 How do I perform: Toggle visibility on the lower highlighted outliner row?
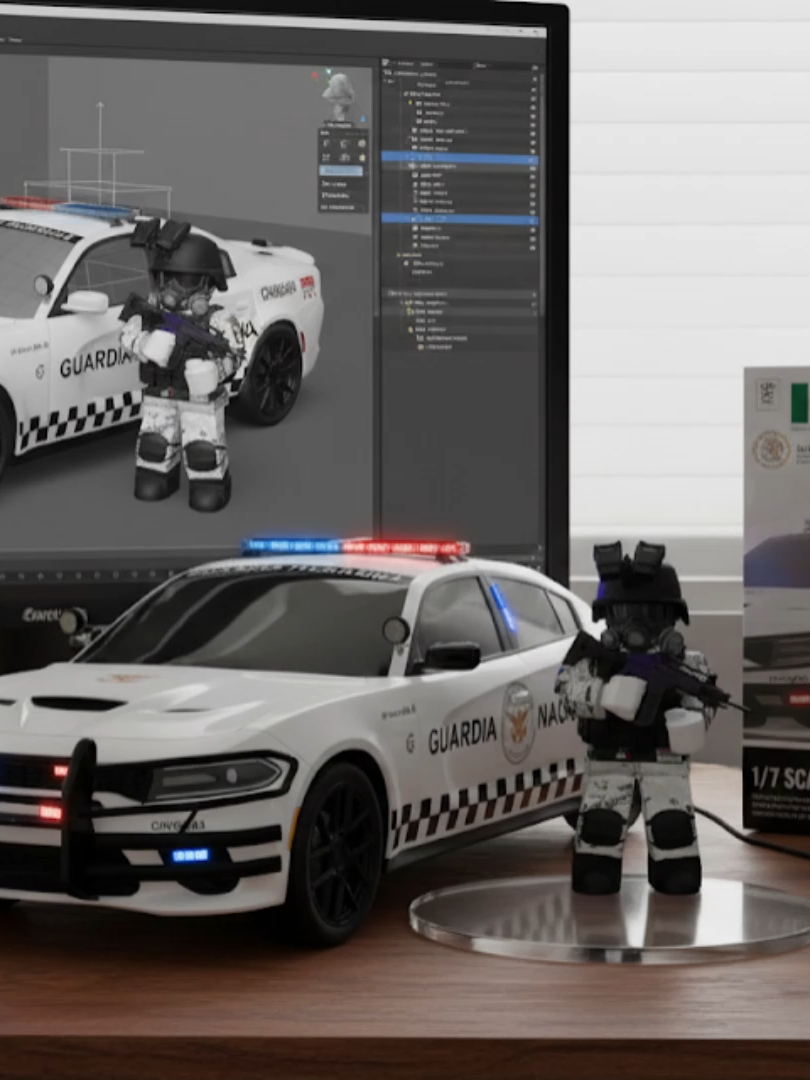tap(532, 219)
